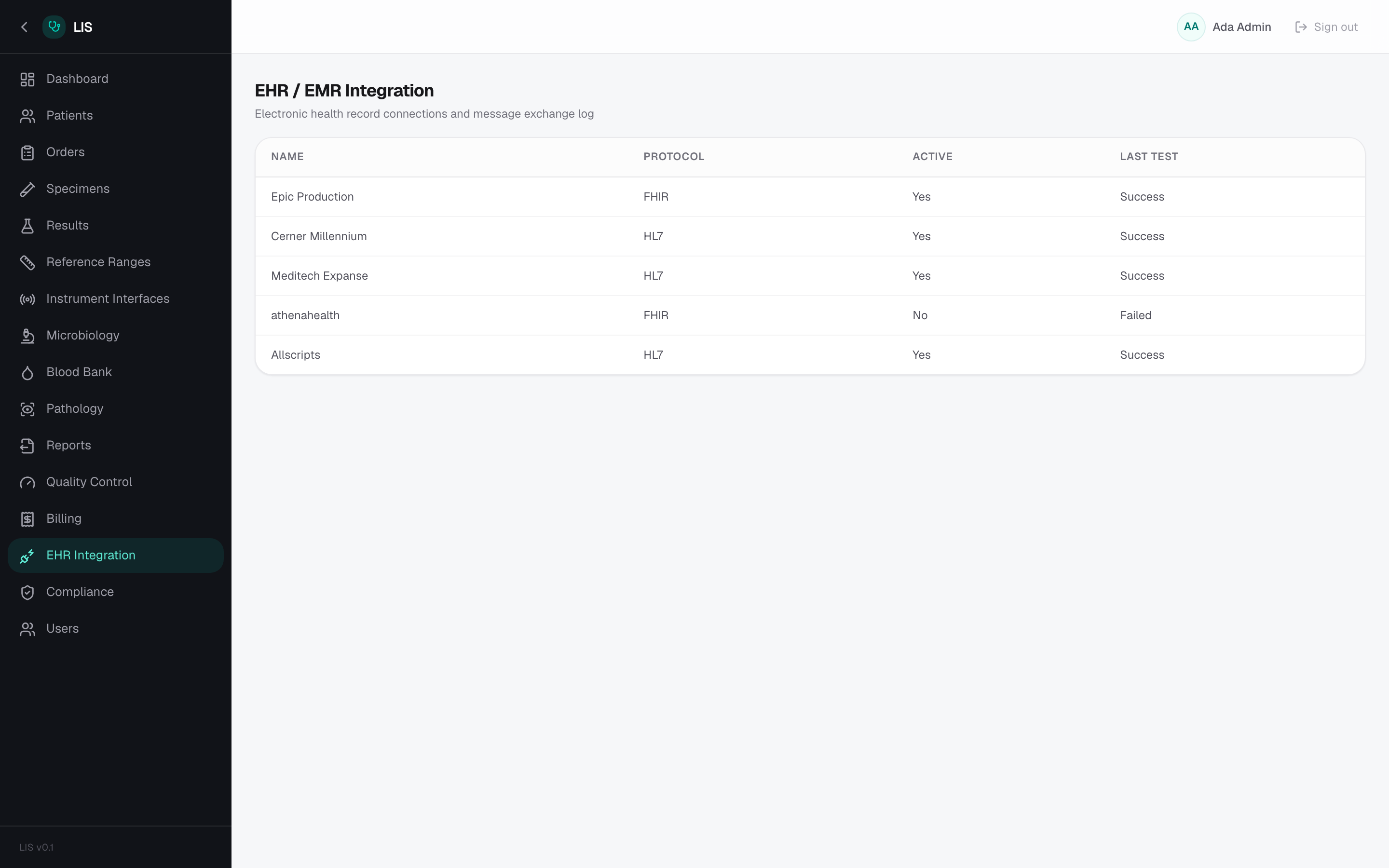Click the Ada Admin user name
Viewport: 1389px width, 868px height.
[1241, 27]
